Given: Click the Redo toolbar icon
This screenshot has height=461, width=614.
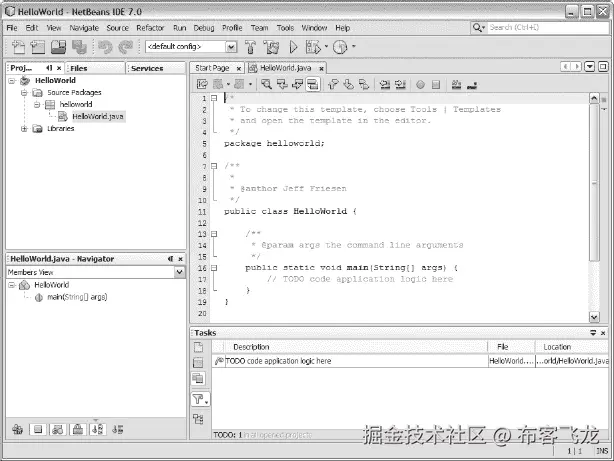Looking at the screenshot, I should pyautogui.click(x=126, y=47).
